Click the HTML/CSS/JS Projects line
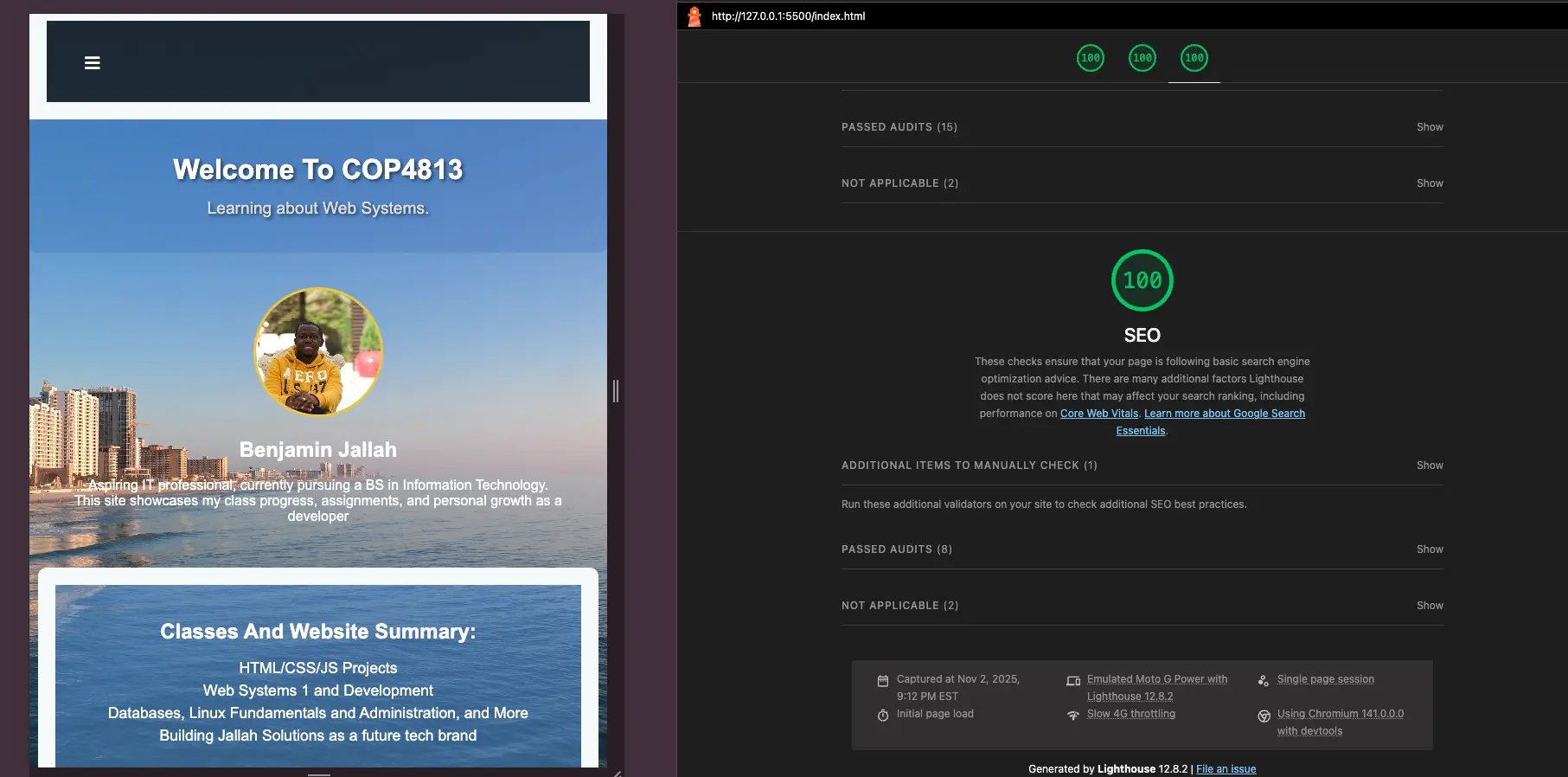1568x777 pixels. [318, 668]
